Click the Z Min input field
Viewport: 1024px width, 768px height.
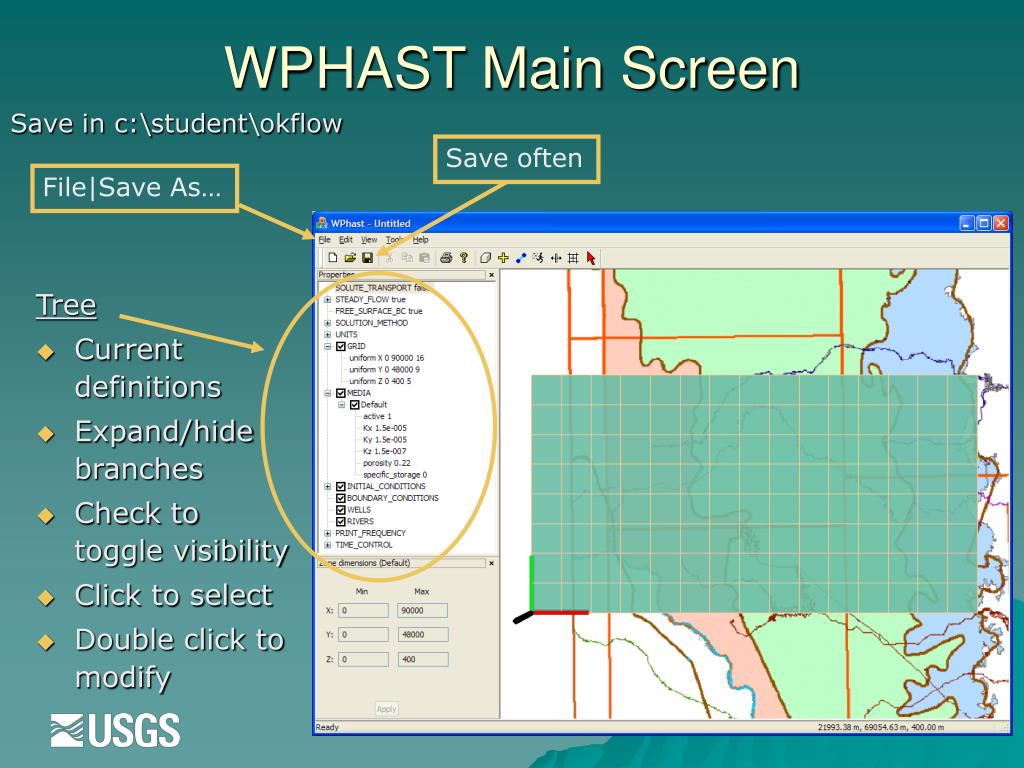point(363,660)
